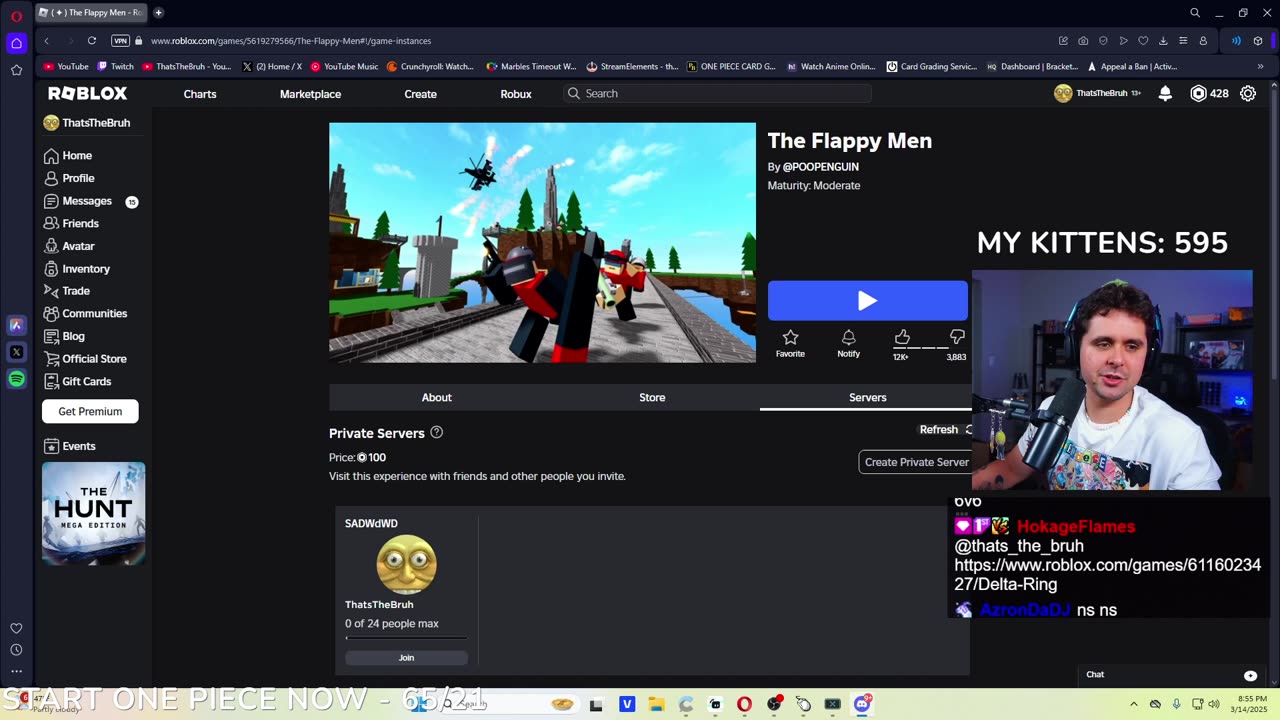Open the Charts page
The height and width of the screenshot is (720, 1280).
(200, 94)
